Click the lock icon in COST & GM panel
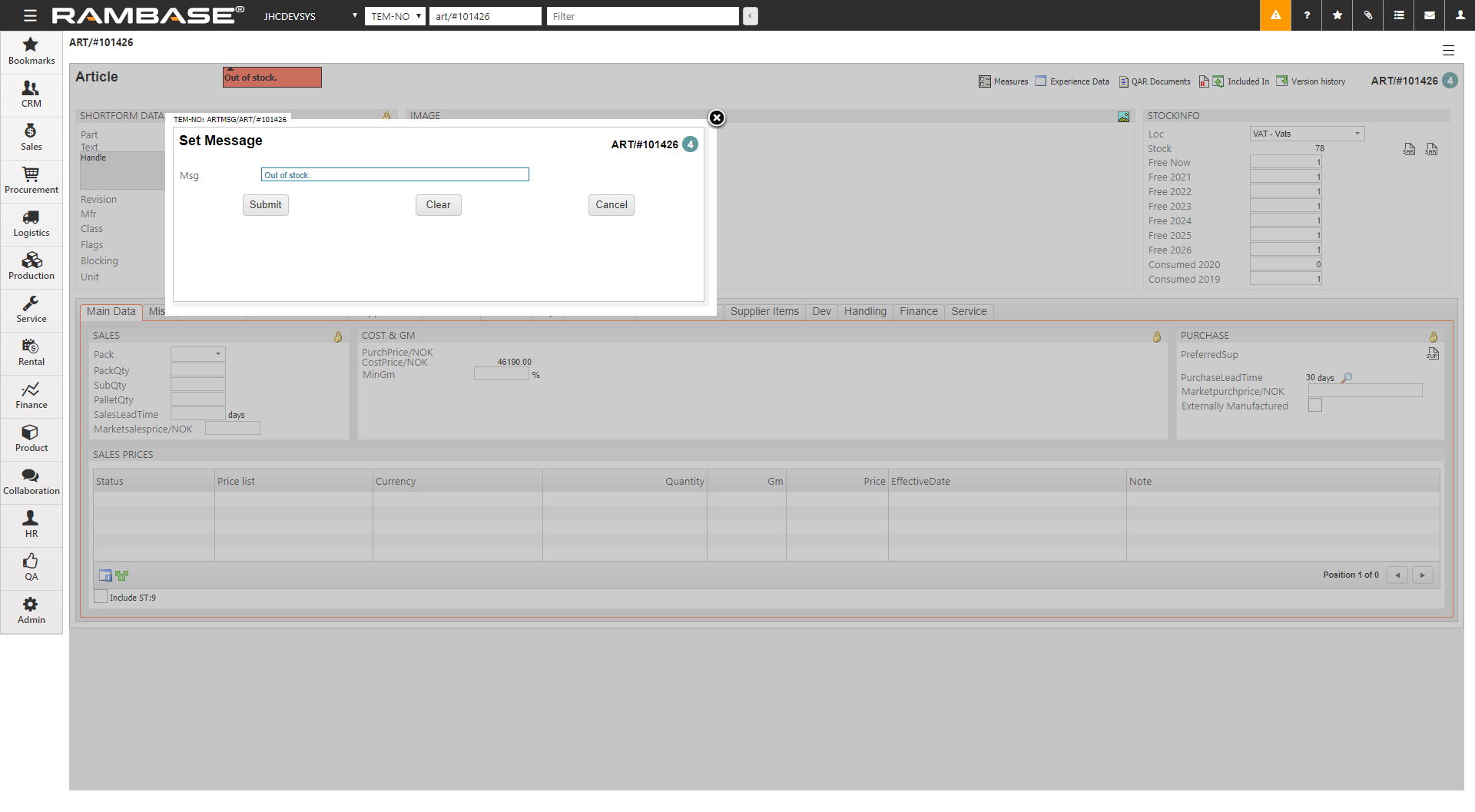Viewport: 1475px width, 812px height. pos(1157,336)
